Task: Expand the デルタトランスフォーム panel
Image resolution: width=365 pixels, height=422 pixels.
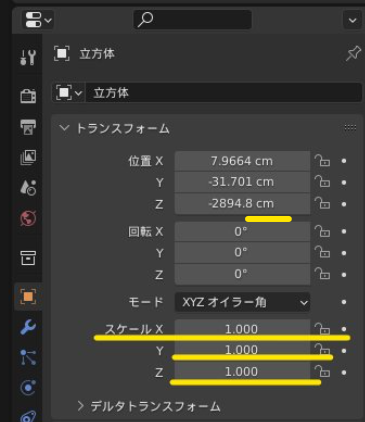Action: tap(80, 406)
